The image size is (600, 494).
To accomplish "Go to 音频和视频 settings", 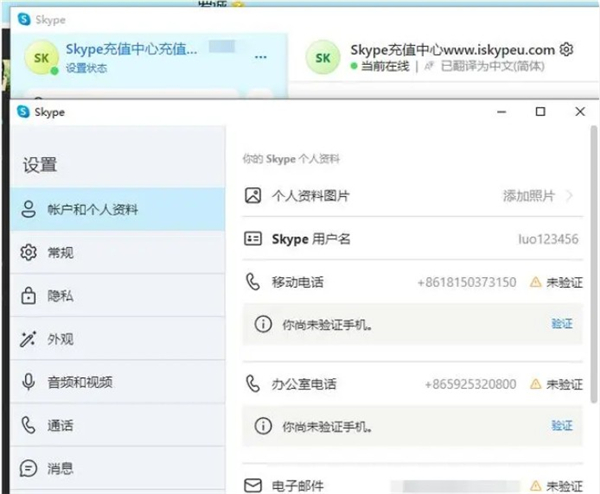I will click(118, 382).
